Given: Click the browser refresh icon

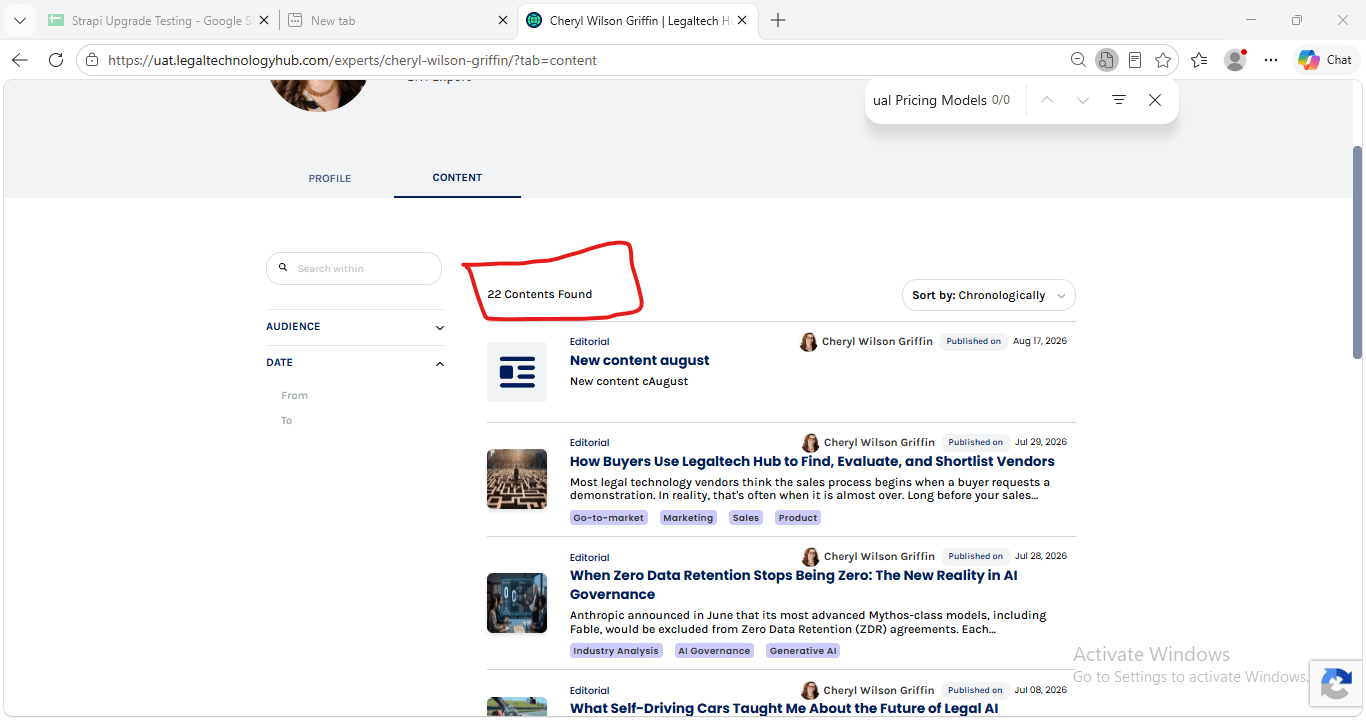Looking at the screenshot, I should coord(56,60).
